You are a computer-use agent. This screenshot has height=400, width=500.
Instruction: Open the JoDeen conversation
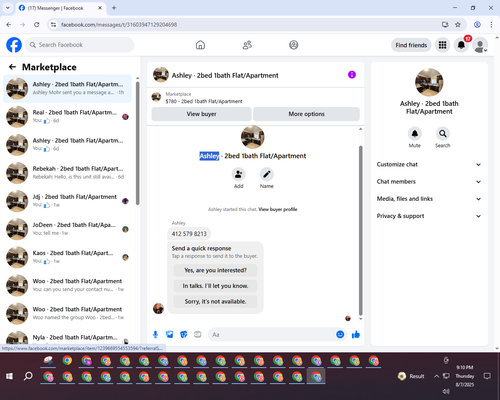pyautogui.click(x=68, y=229)
